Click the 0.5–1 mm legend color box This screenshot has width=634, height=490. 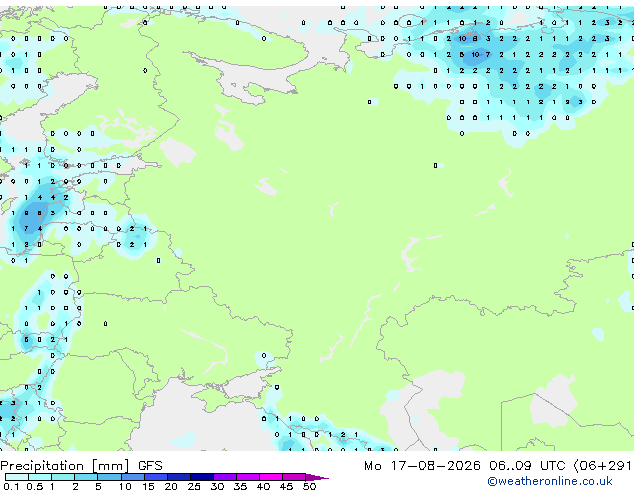tap(40, 477)
